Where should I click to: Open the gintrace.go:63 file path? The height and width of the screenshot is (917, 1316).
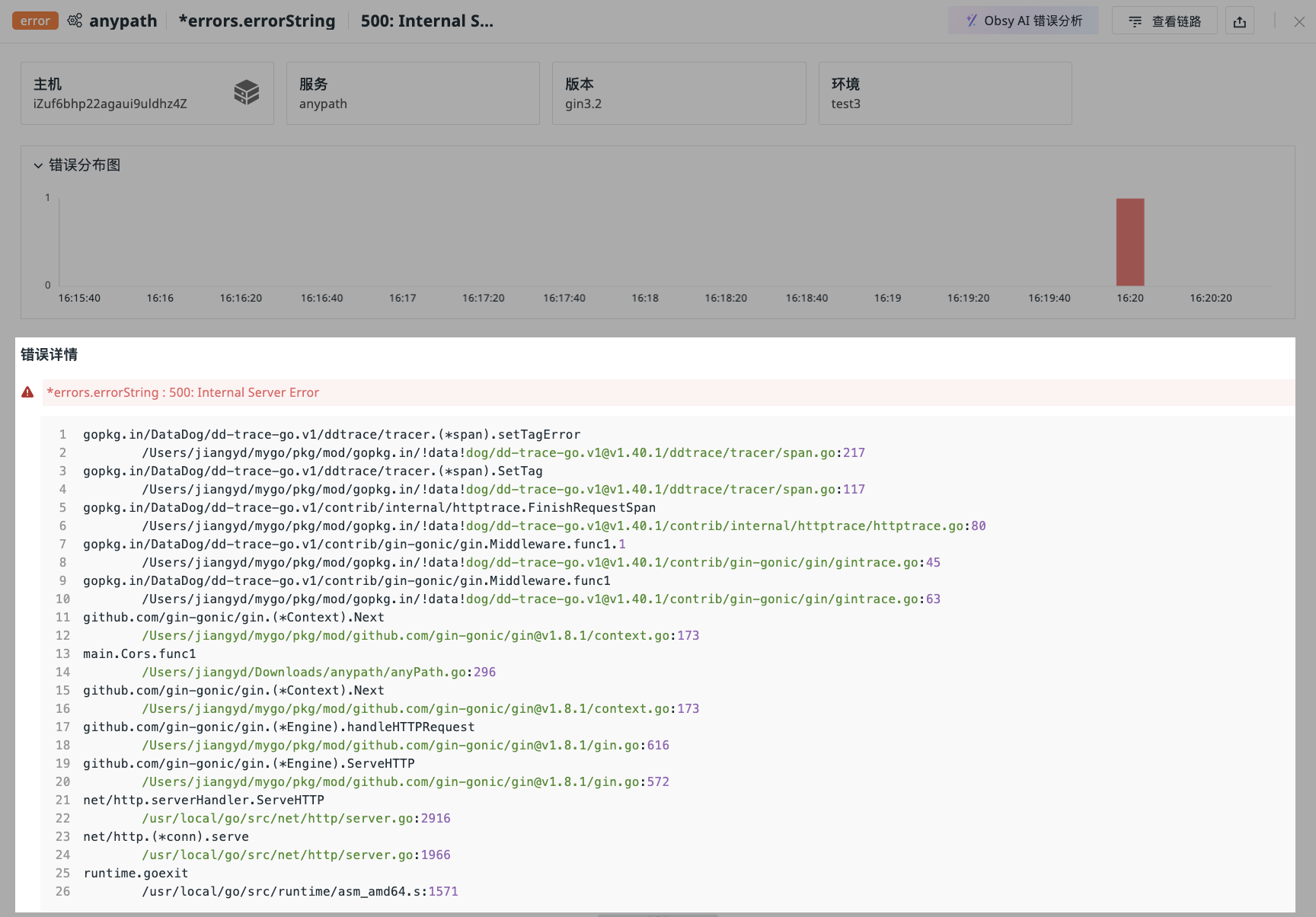541,599
